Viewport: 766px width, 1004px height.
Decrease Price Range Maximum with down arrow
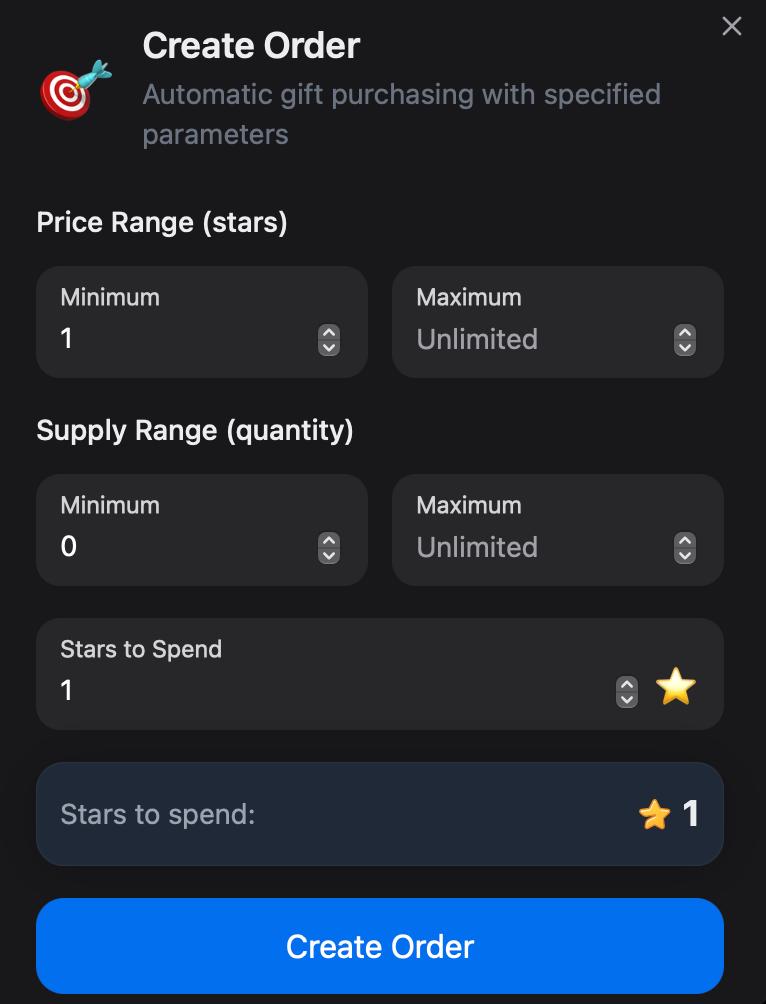685,348
